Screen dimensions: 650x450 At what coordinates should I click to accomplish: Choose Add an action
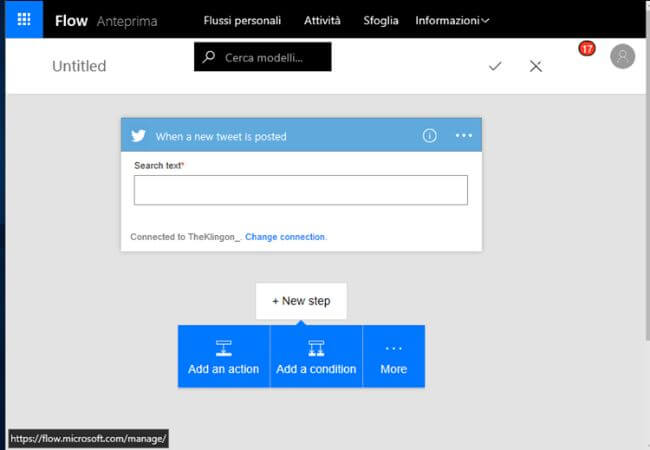point(223,356)
